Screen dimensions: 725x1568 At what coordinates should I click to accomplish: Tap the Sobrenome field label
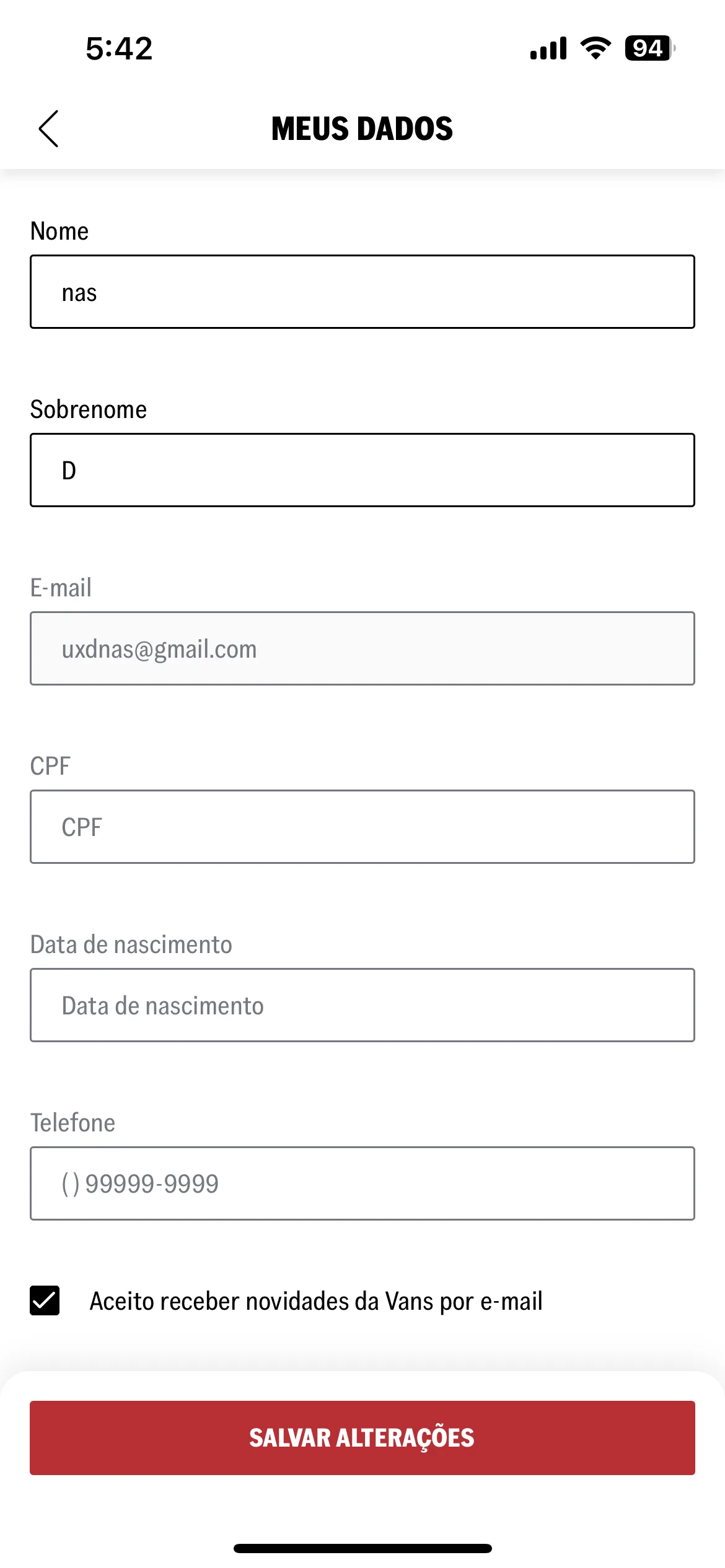[89, 409]
